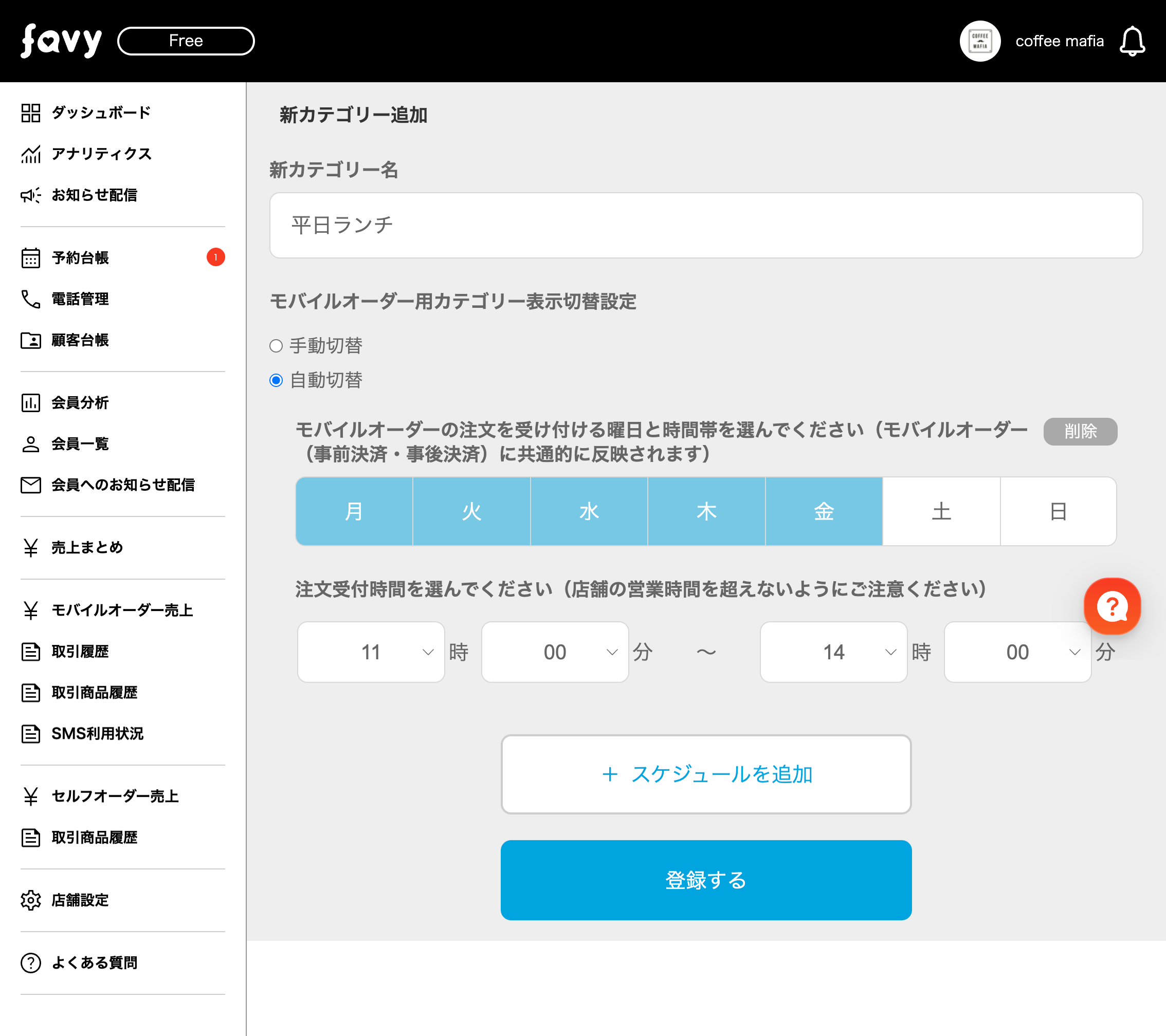Click スケジュールを追加 button
1166x1036 pixels.
coord(706,774)
